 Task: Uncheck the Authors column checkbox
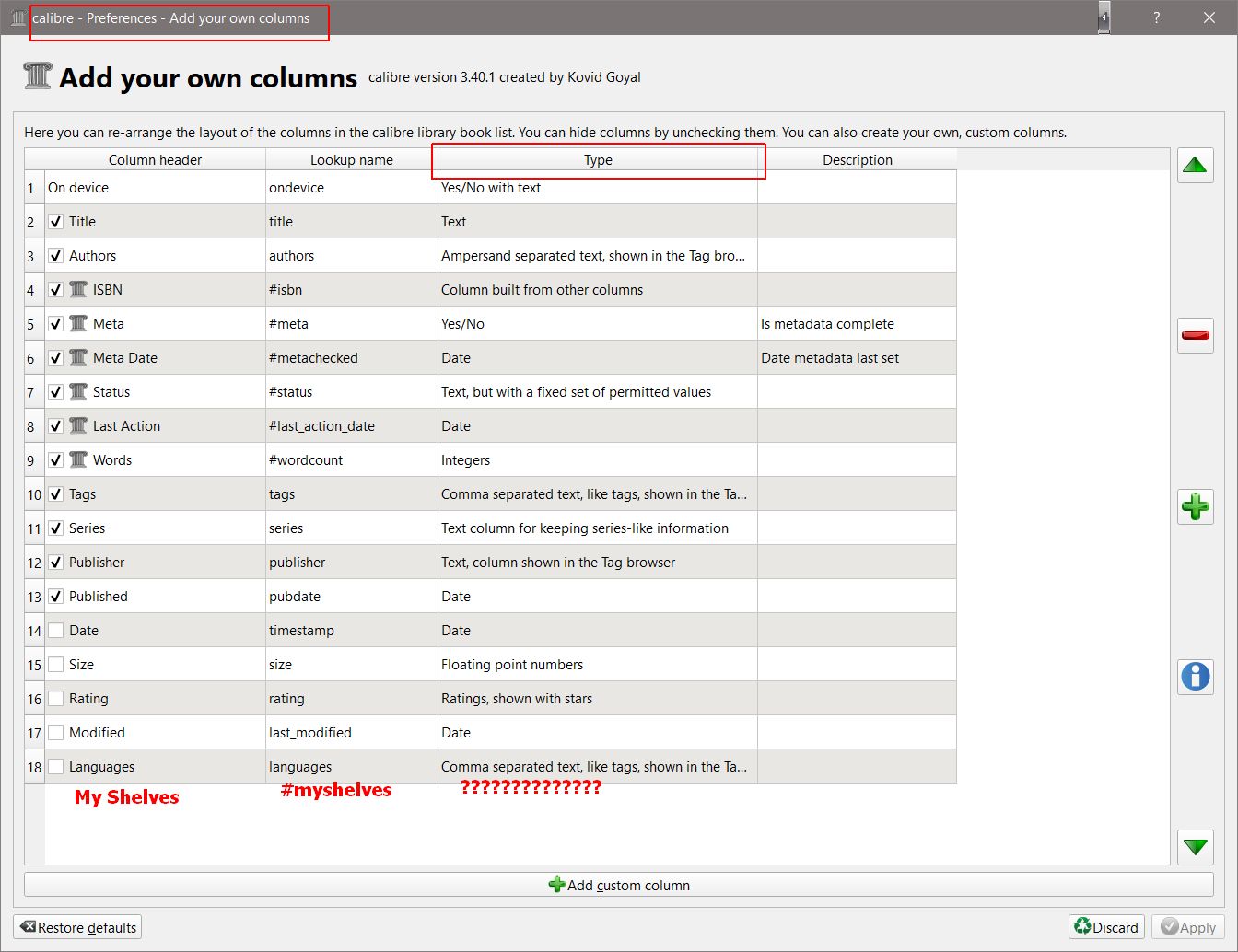click(56, 256)
